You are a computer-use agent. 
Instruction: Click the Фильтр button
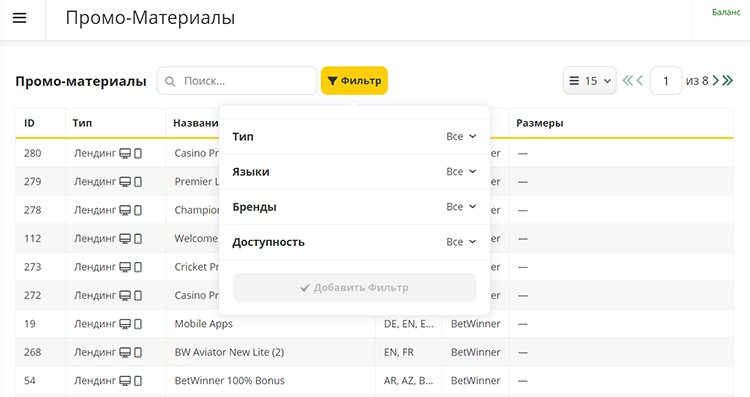[x=354, y=81]
